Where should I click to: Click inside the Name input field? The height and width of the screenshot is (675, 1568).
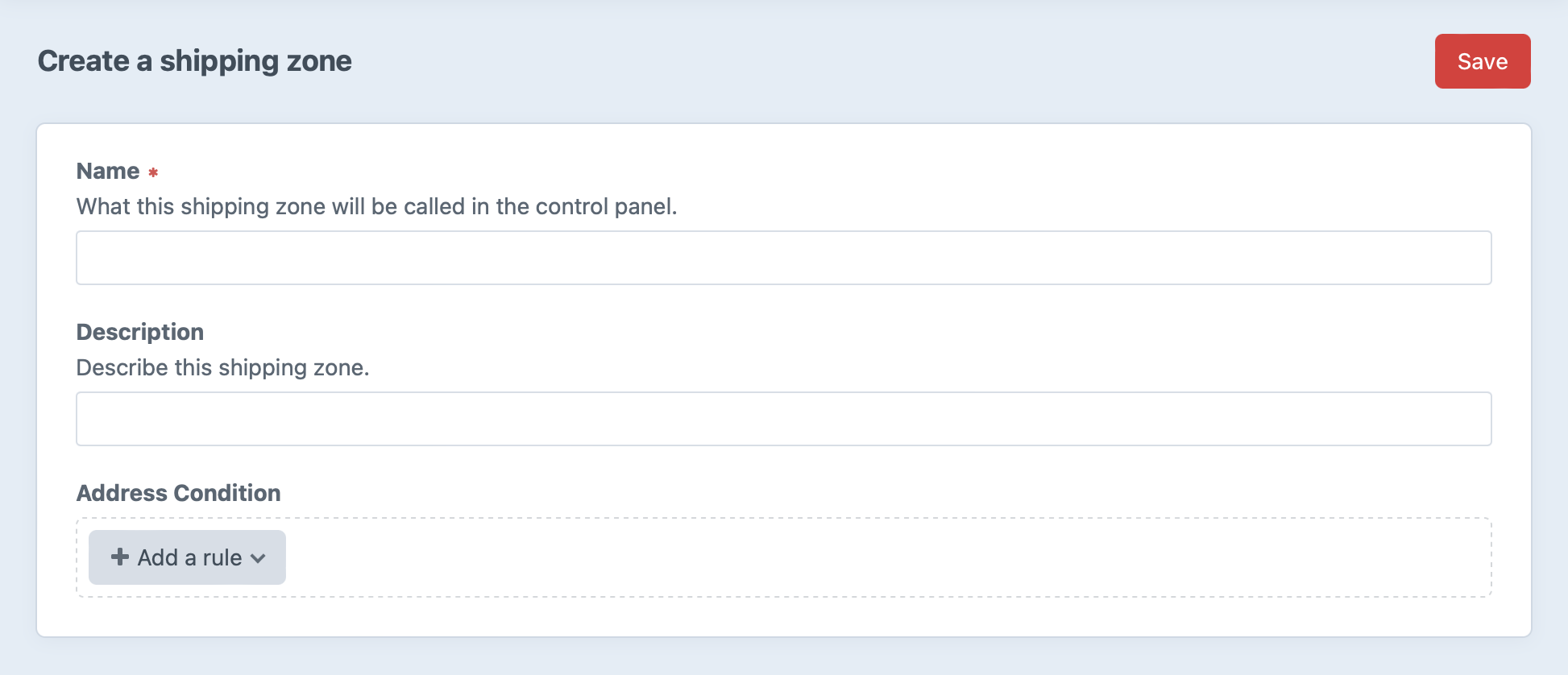(782, 257)
